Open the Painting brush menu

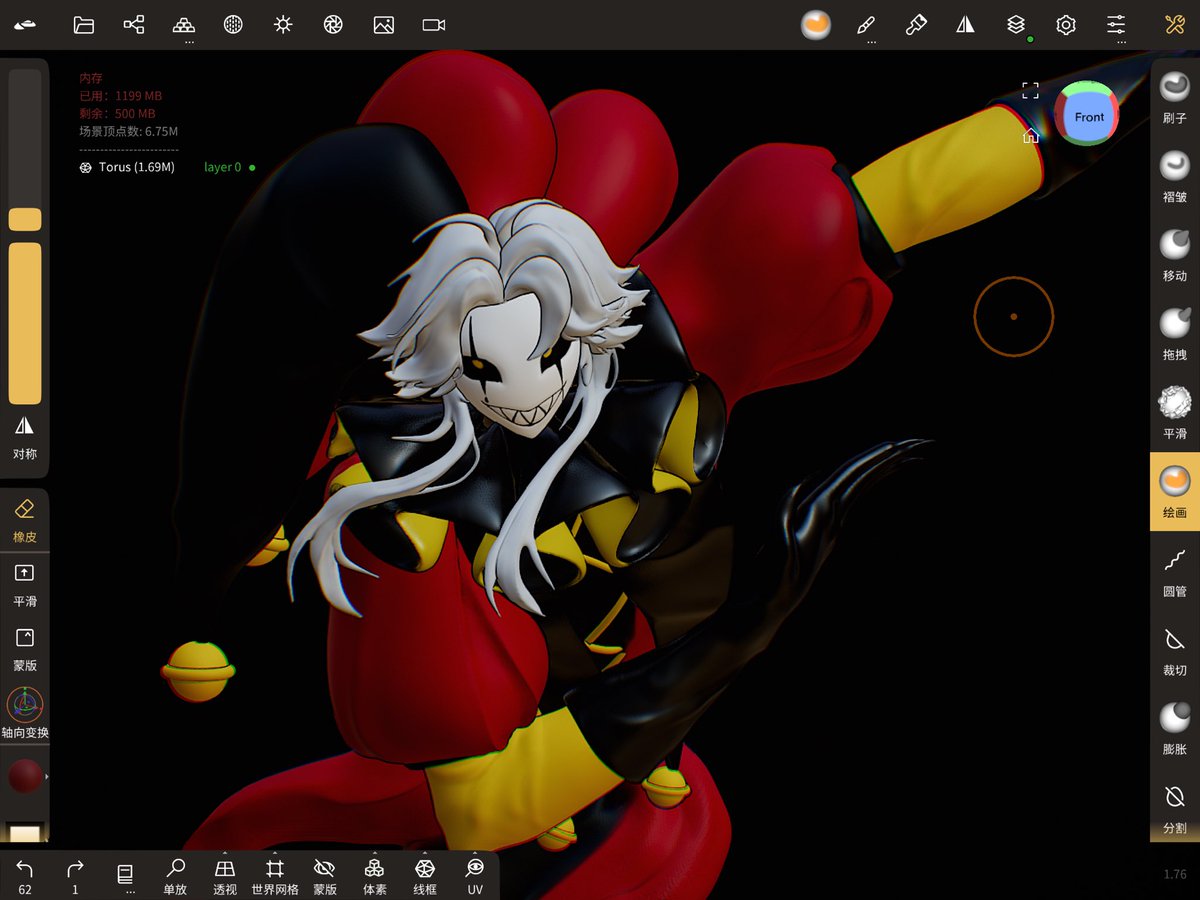click(916, 25)
